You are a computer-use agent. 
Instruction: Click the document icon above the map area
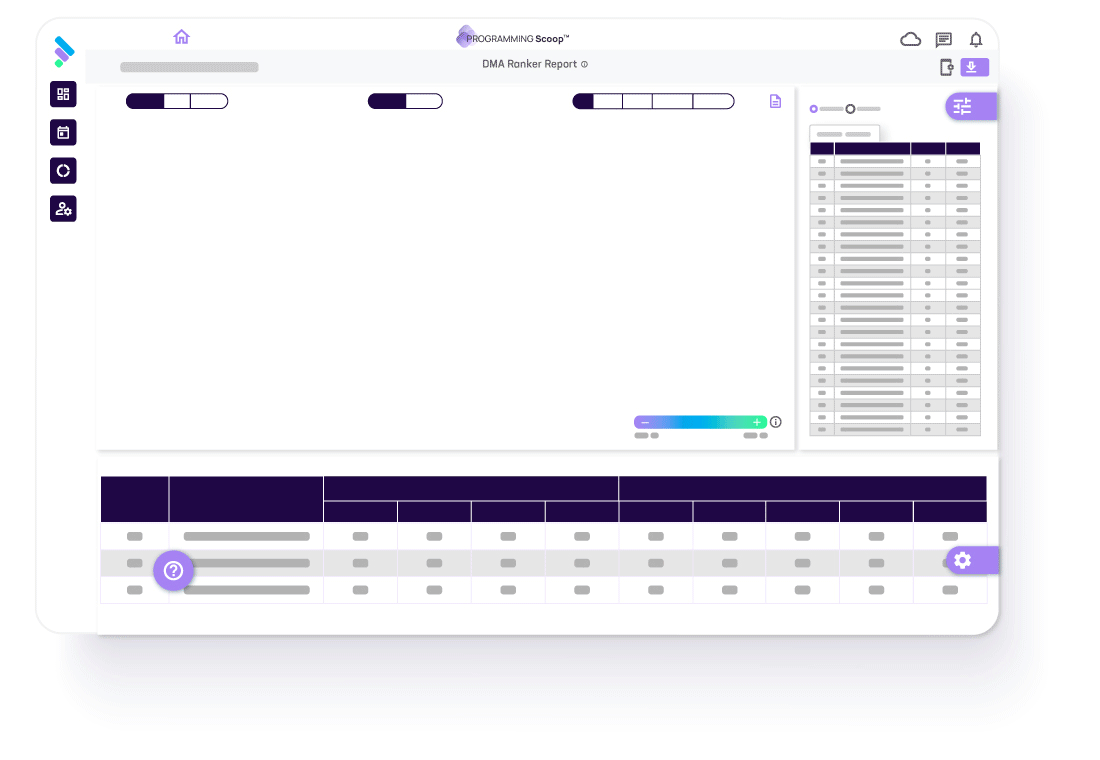pos(775,101)
